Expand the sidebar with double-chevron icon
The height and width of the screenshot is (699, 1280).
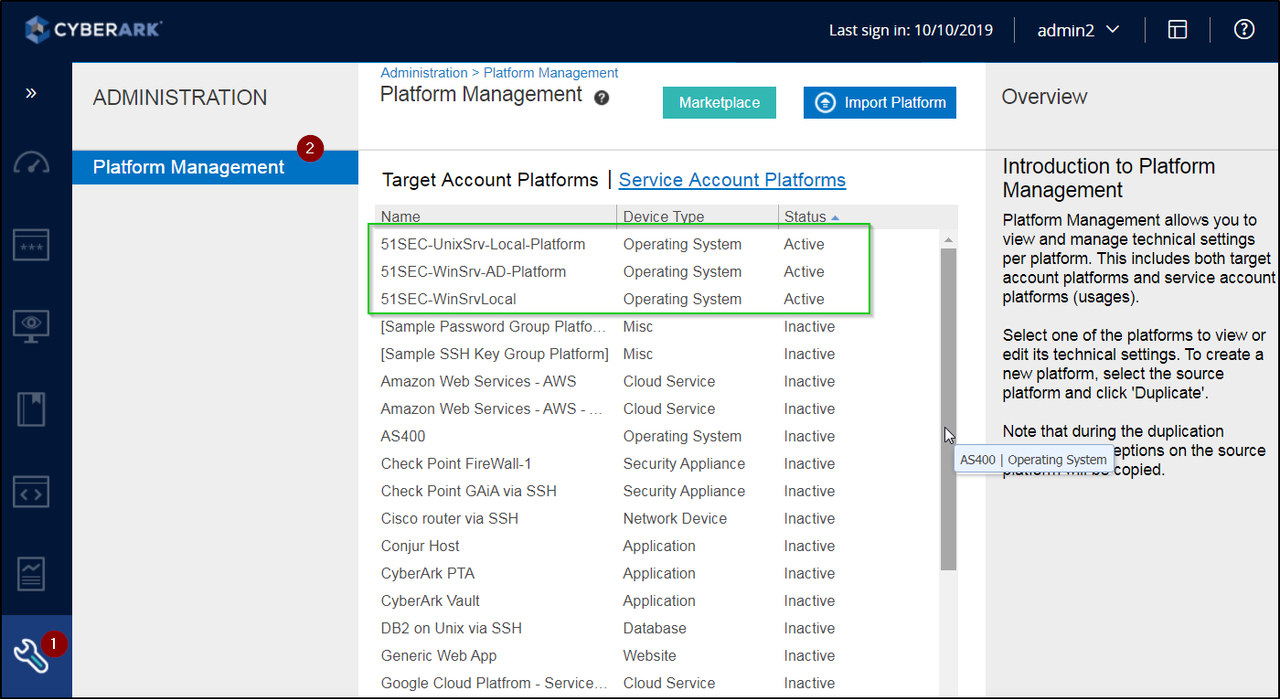31,93
